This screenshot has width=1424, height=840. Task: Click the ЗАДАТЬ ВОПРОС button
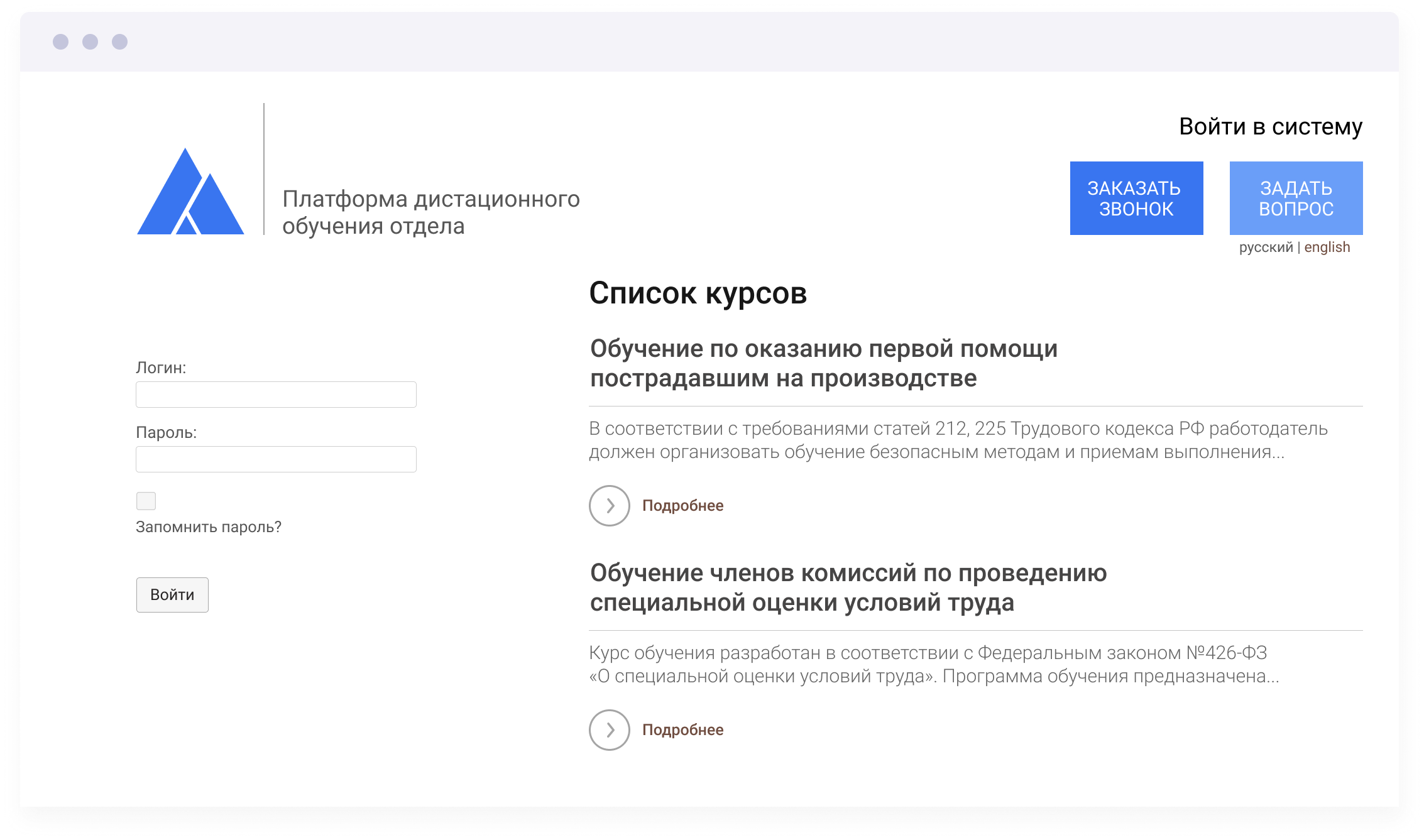pyautogui.click(x=1296, y=198)
